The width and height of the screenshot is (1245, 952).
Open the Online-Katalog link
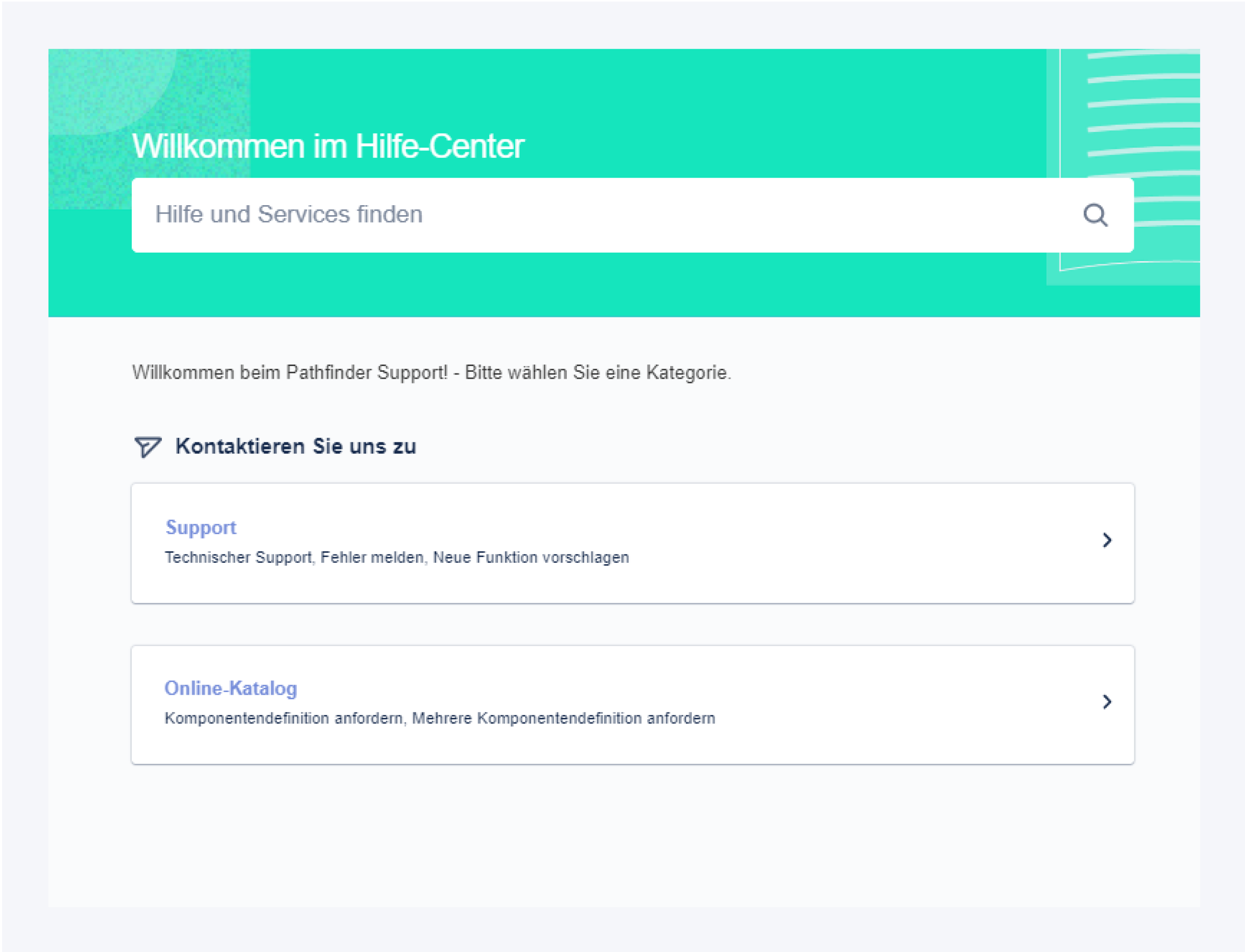(230, 688)
